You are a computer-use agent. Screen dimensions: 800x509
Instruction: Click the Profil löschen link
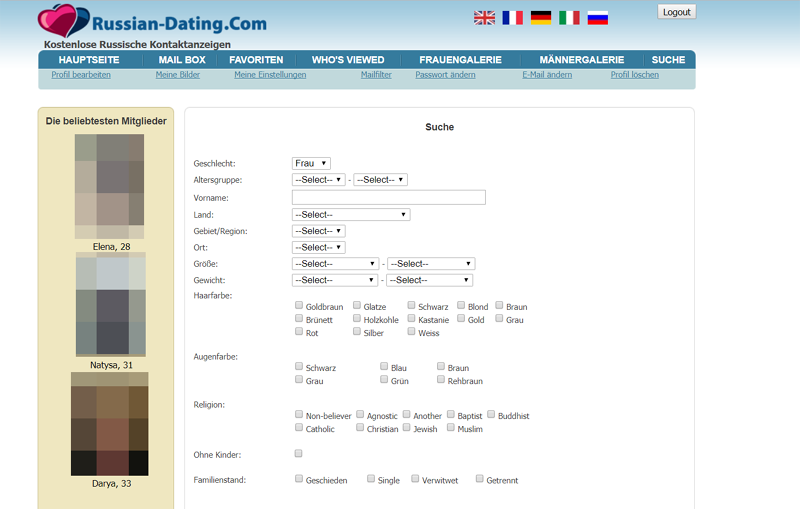pyautogui.click(x=635, y=74)
